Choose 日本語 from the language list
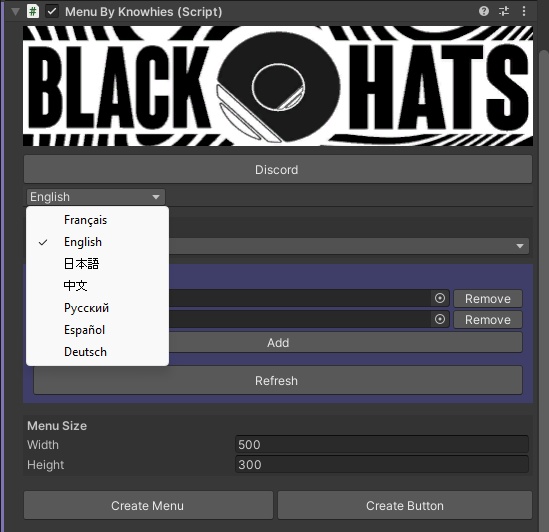 pyautogui.click(x=97, y=264)
